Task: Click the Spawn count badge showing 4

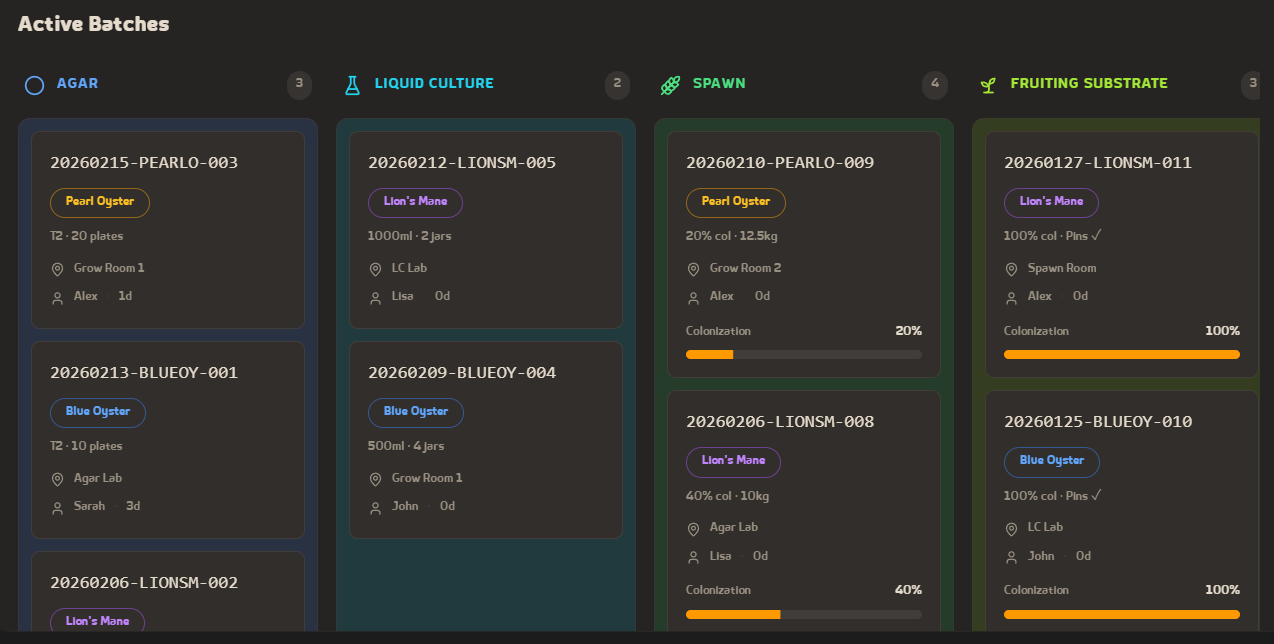Action: point(935,85)
